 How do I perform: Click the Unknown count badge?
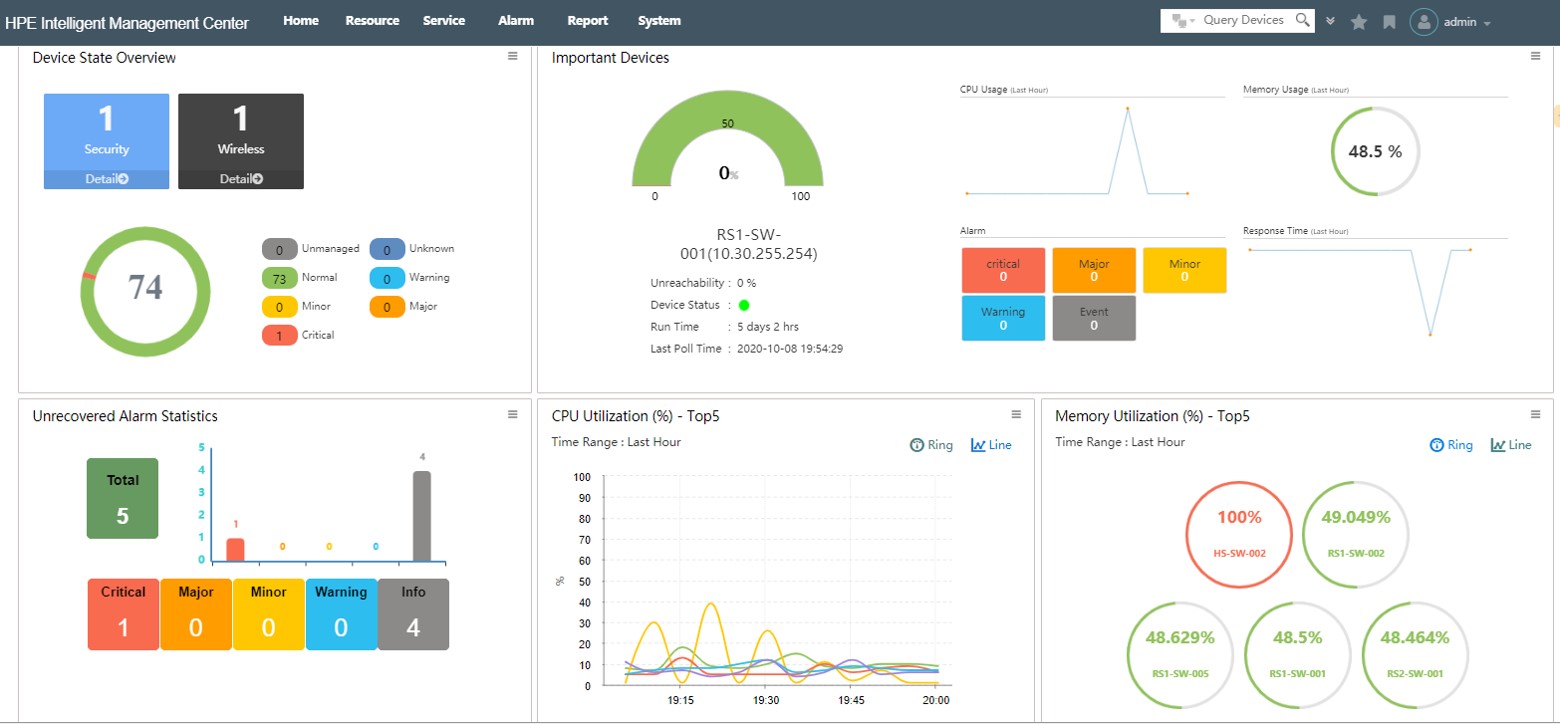pyautogui.click(x=387, y=249)
